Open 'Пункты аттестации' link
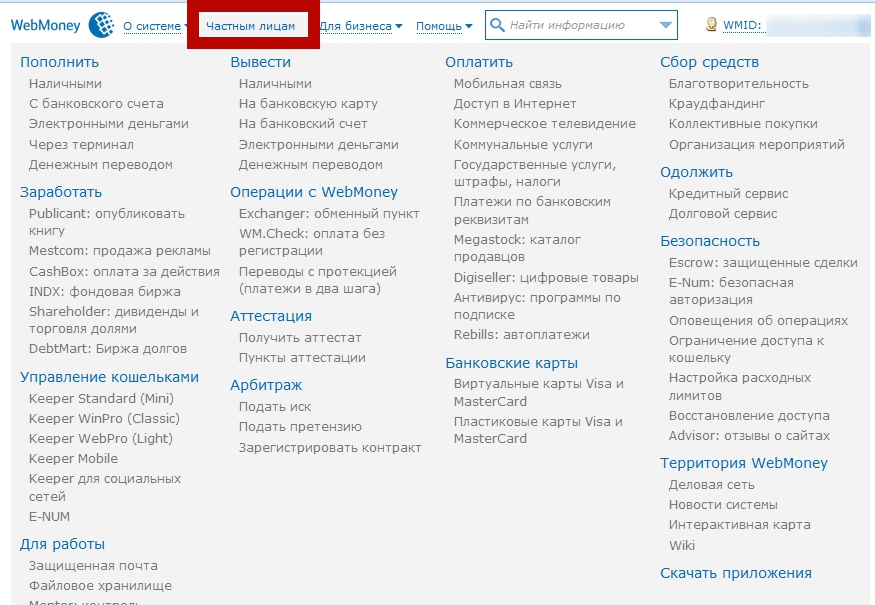Screen dimensions: 875x605 coord(302,358)
